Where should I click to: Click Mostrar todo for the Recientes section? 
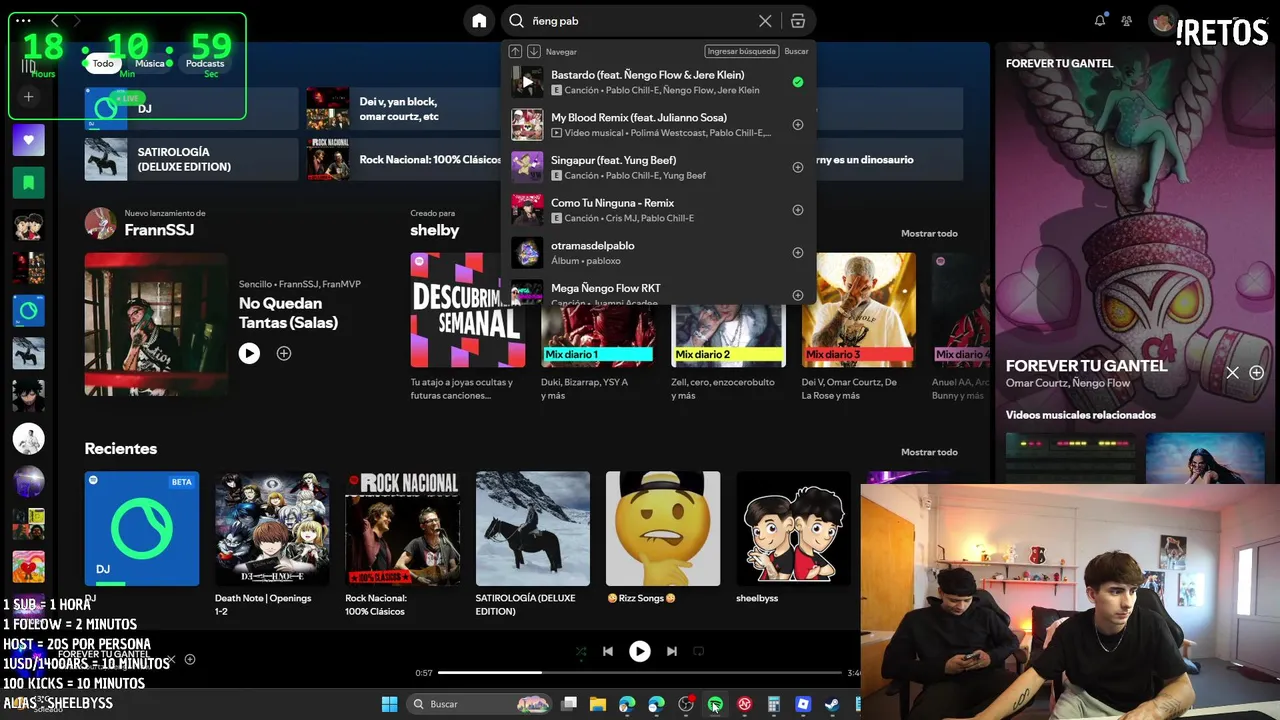point(929,452)
